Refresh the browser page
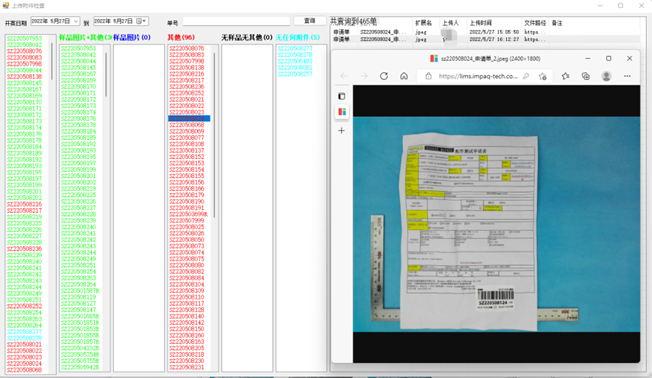Image resolution: width=652 pixels, height=378 pixels. pyautogui.click(x=384, y=76)
